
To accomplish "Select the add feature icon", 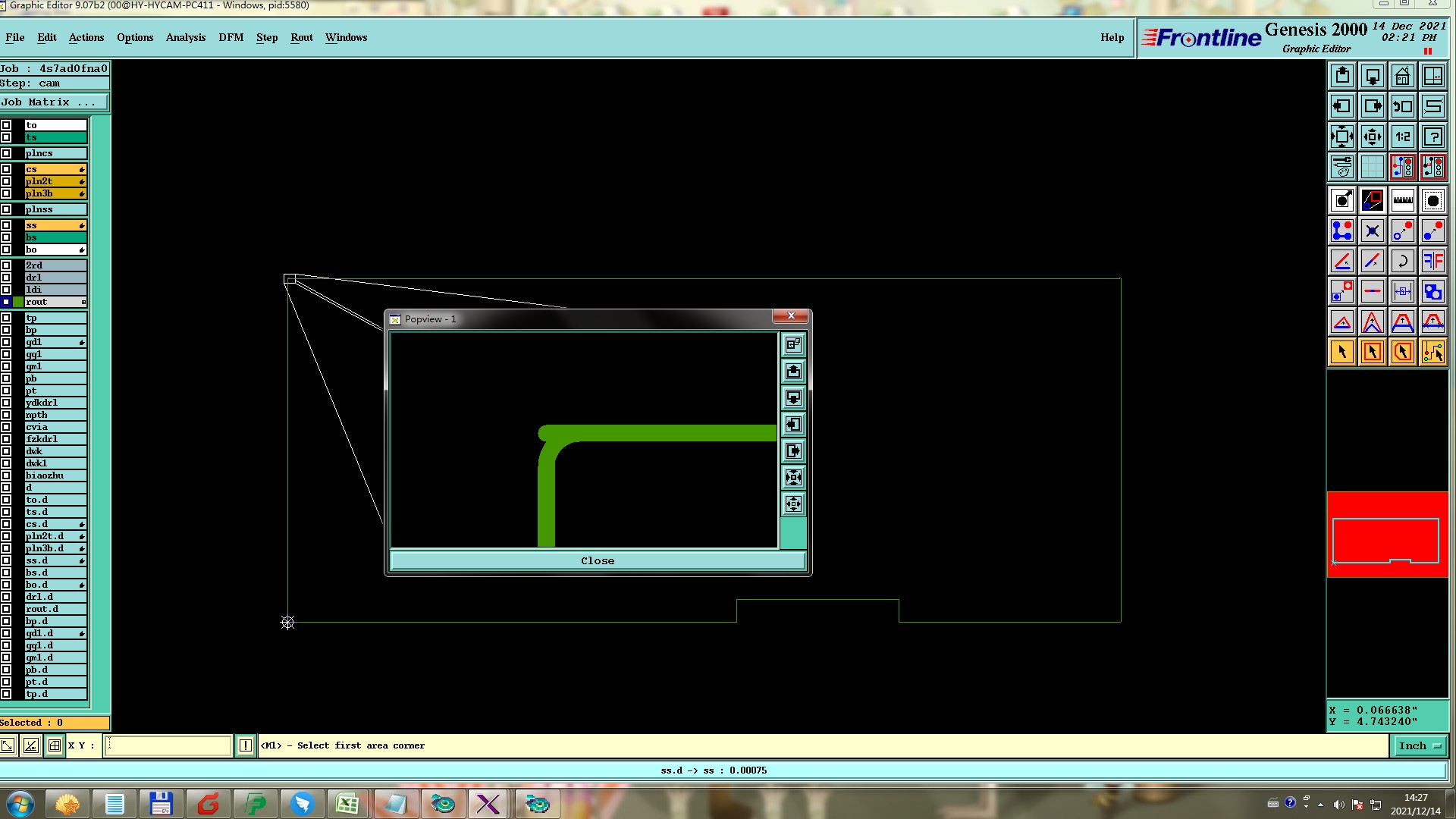I will coord(1342,231).
